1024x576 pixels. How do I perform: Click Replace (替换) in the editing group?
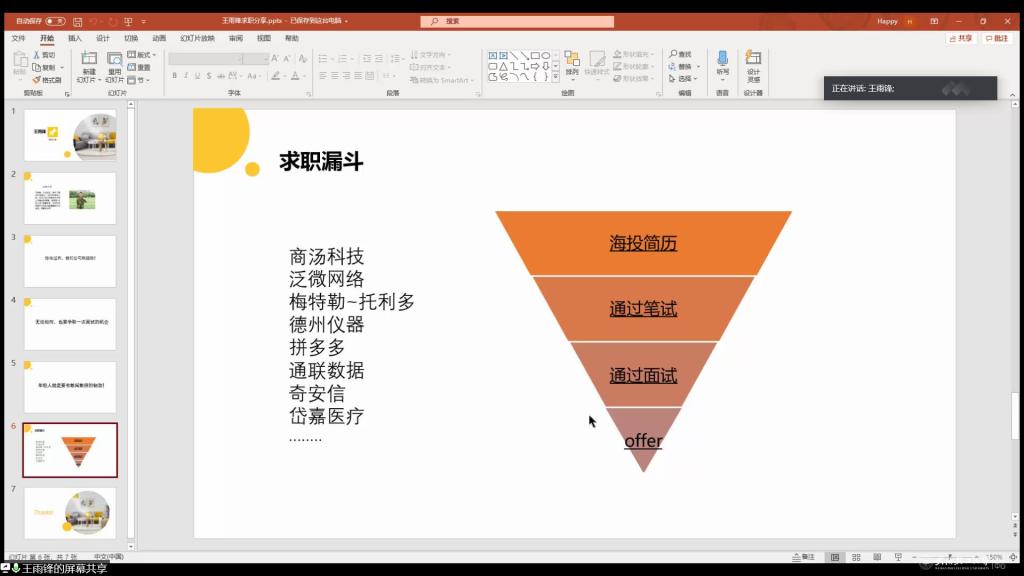[x=684, y=67]
